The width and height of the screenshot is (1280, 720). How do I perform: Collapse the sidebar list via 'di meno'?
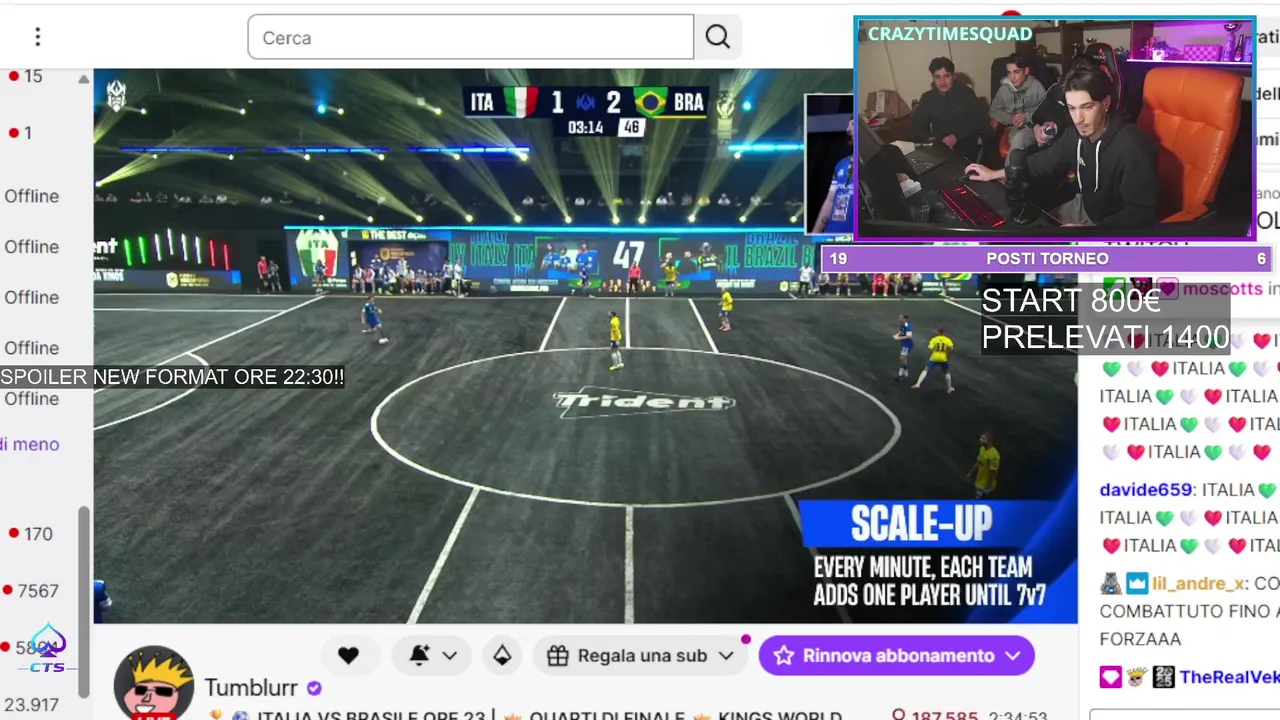[30, 444]
